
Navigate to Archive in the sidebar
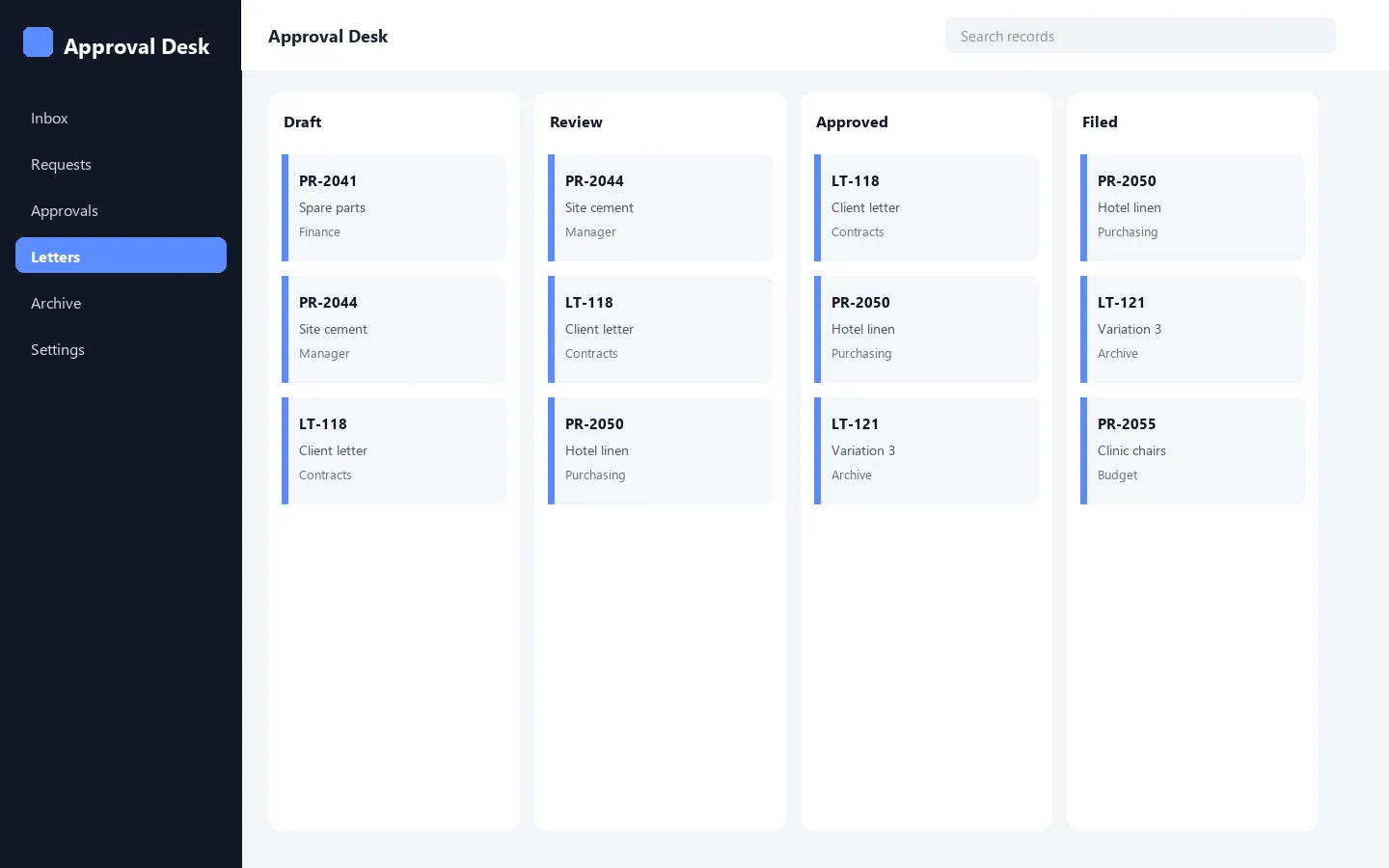point(121,304)
